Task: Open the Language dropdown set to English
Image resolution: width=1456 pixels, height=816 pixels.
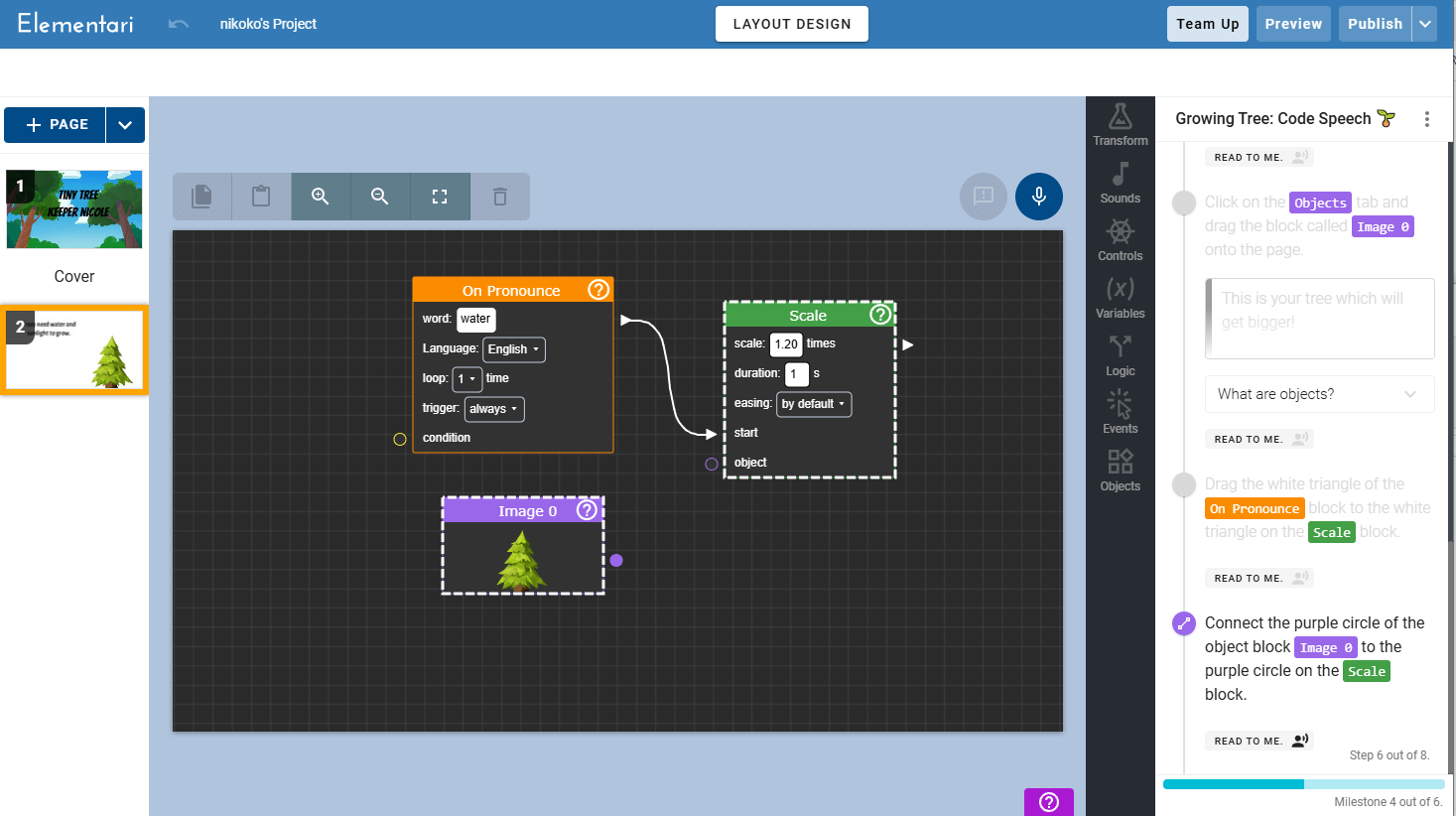Action: click(x=513, y=349)
